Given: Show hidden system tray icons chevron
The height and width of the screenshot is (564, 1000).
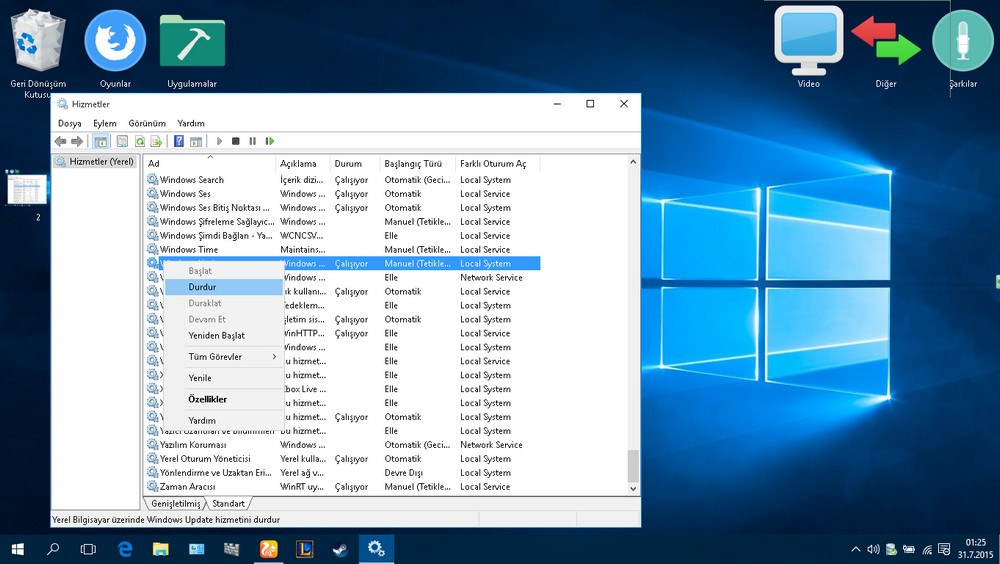Looking at the screenshot, I should pos(855,549).
